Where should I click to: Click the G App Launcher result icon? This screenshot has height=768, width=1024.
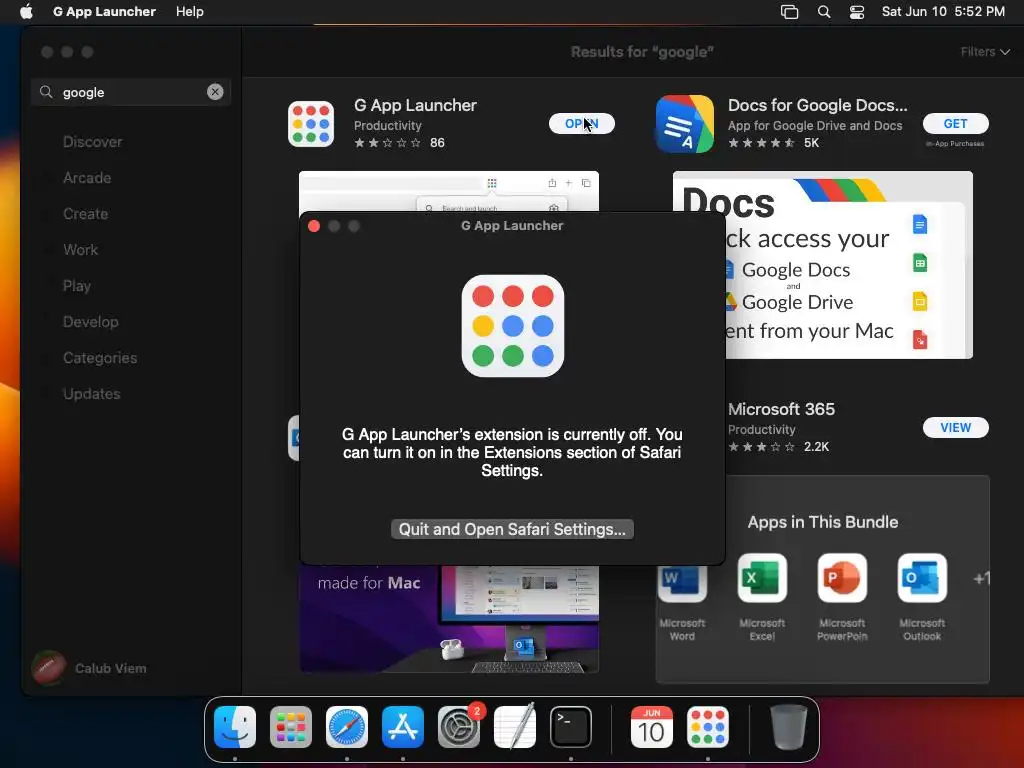click(x=311, y=123)
